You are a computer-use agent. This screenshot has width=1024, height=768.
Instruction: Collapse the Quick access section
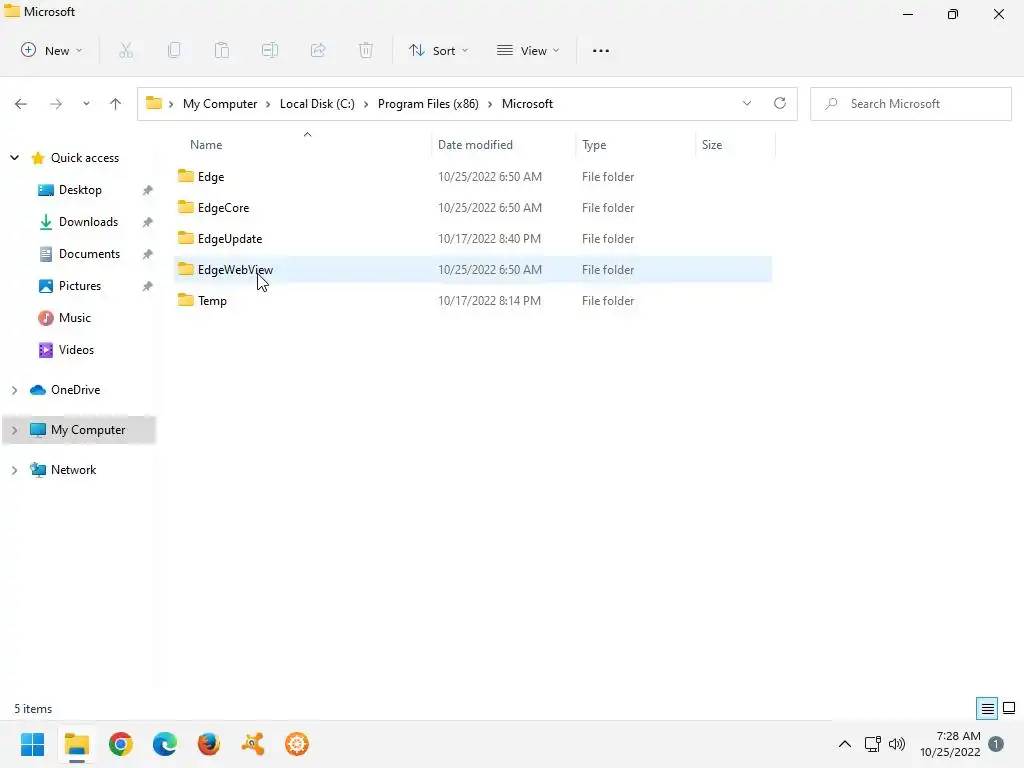coord(14,158)
